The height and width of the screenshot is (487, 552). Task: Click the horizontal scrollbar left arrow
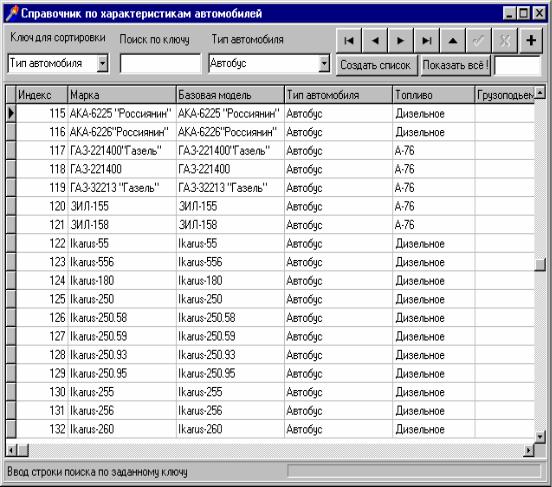pyautogui.click(x=12, y=450)
